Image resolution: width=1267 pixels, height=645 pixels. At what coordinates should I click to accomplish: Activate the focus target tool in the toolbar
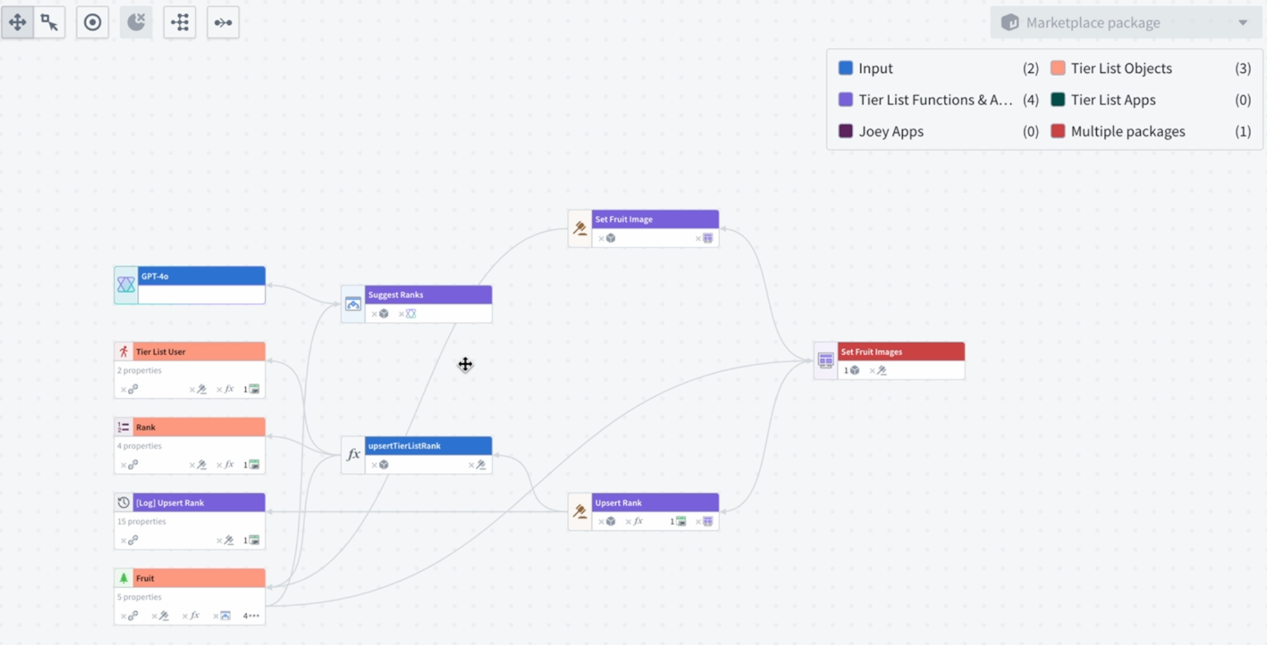click(x=92, y=21)
